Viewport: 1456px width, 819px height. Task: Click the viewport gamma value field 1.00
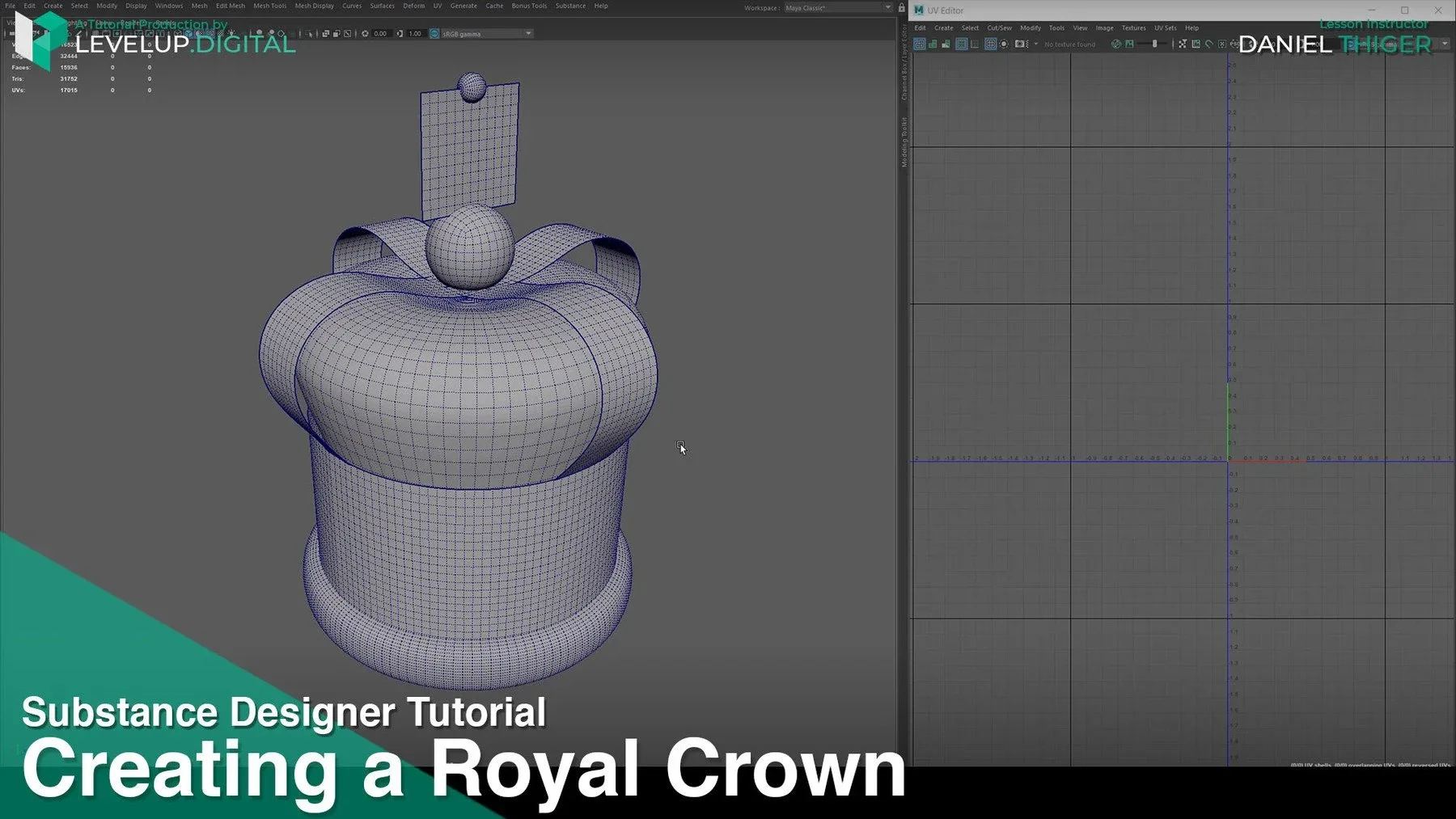tap(415, 34)
